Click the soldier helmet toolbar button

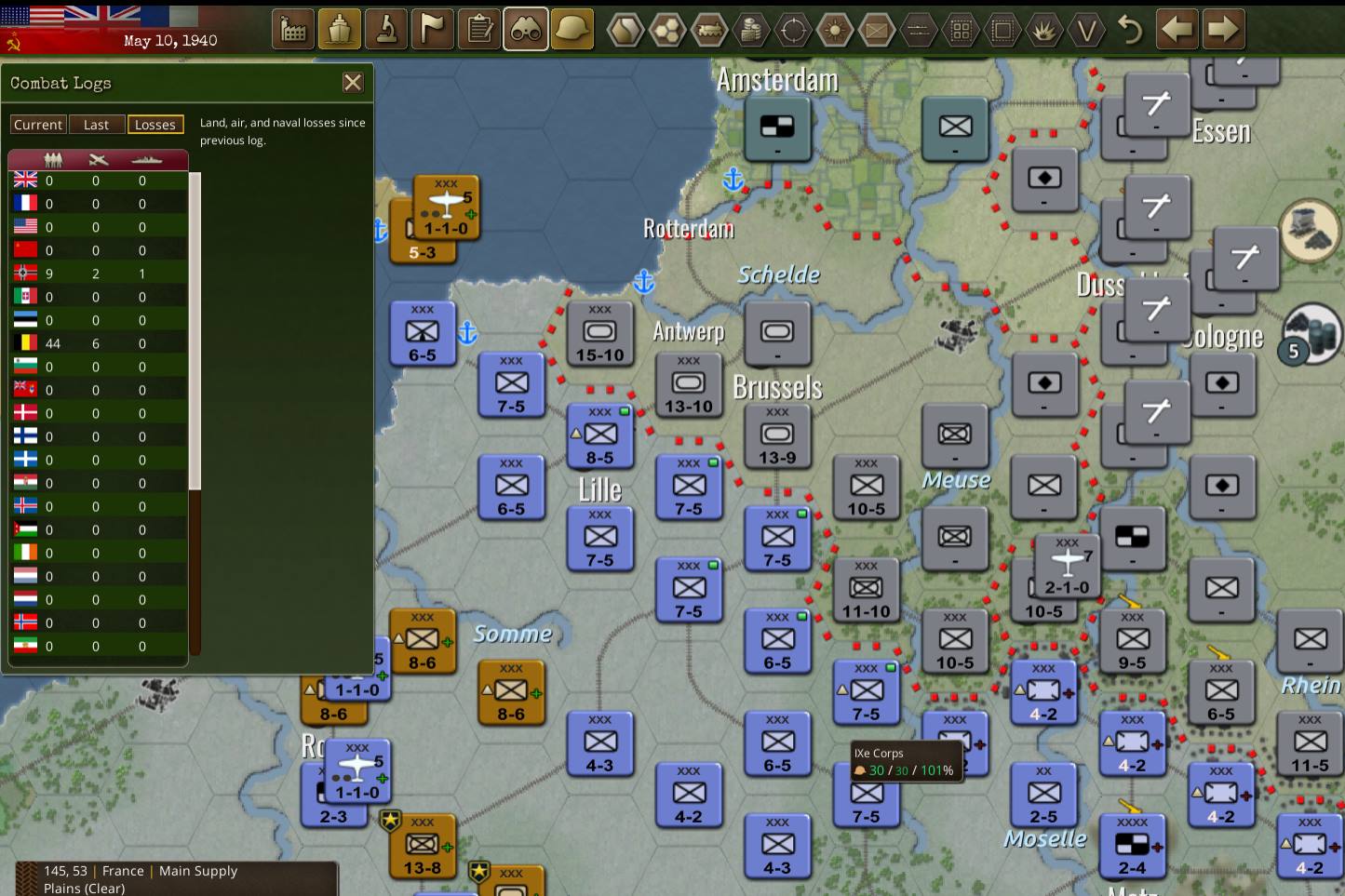(572, 30)
